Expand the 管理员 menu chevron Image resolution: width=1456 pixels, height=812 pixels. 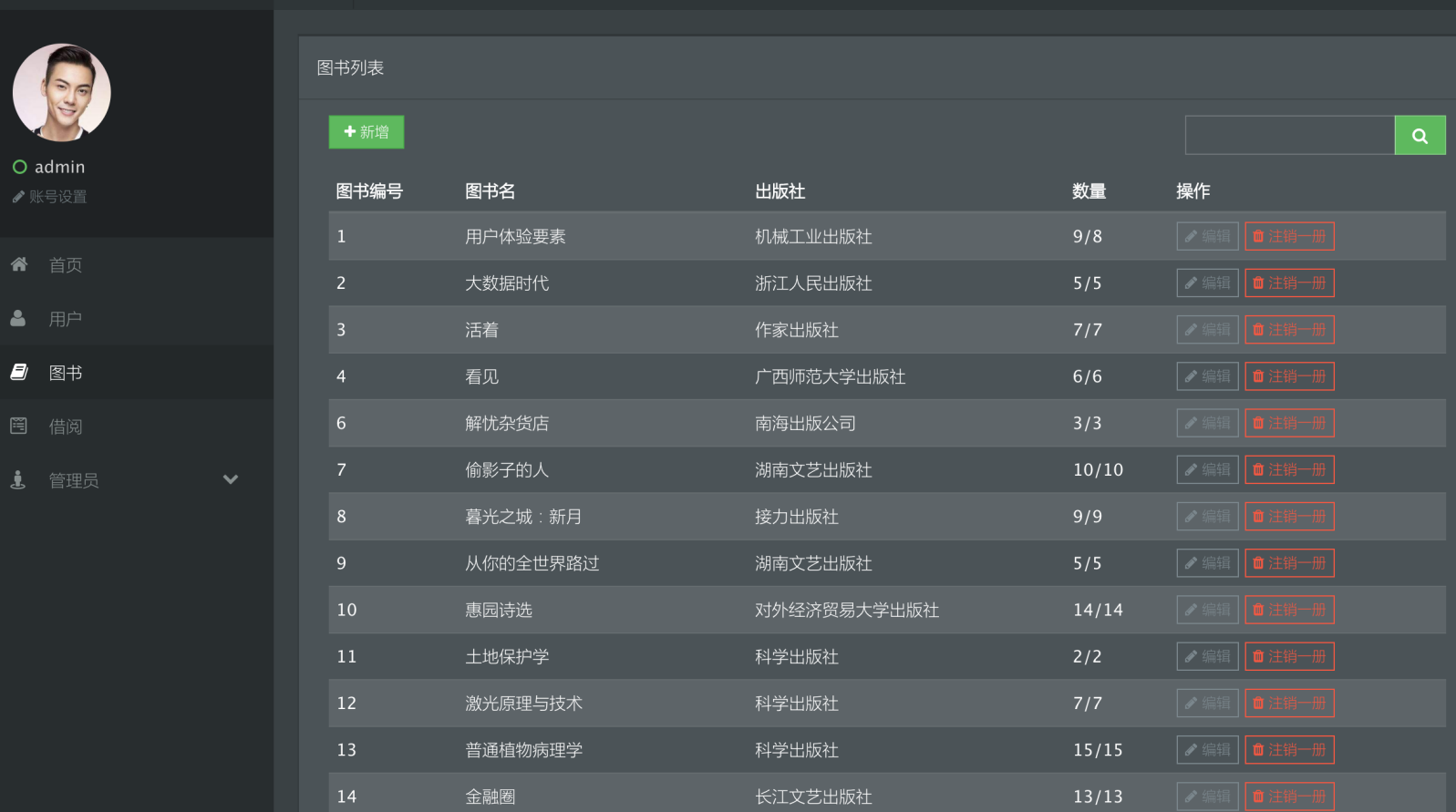pos(231,479)
